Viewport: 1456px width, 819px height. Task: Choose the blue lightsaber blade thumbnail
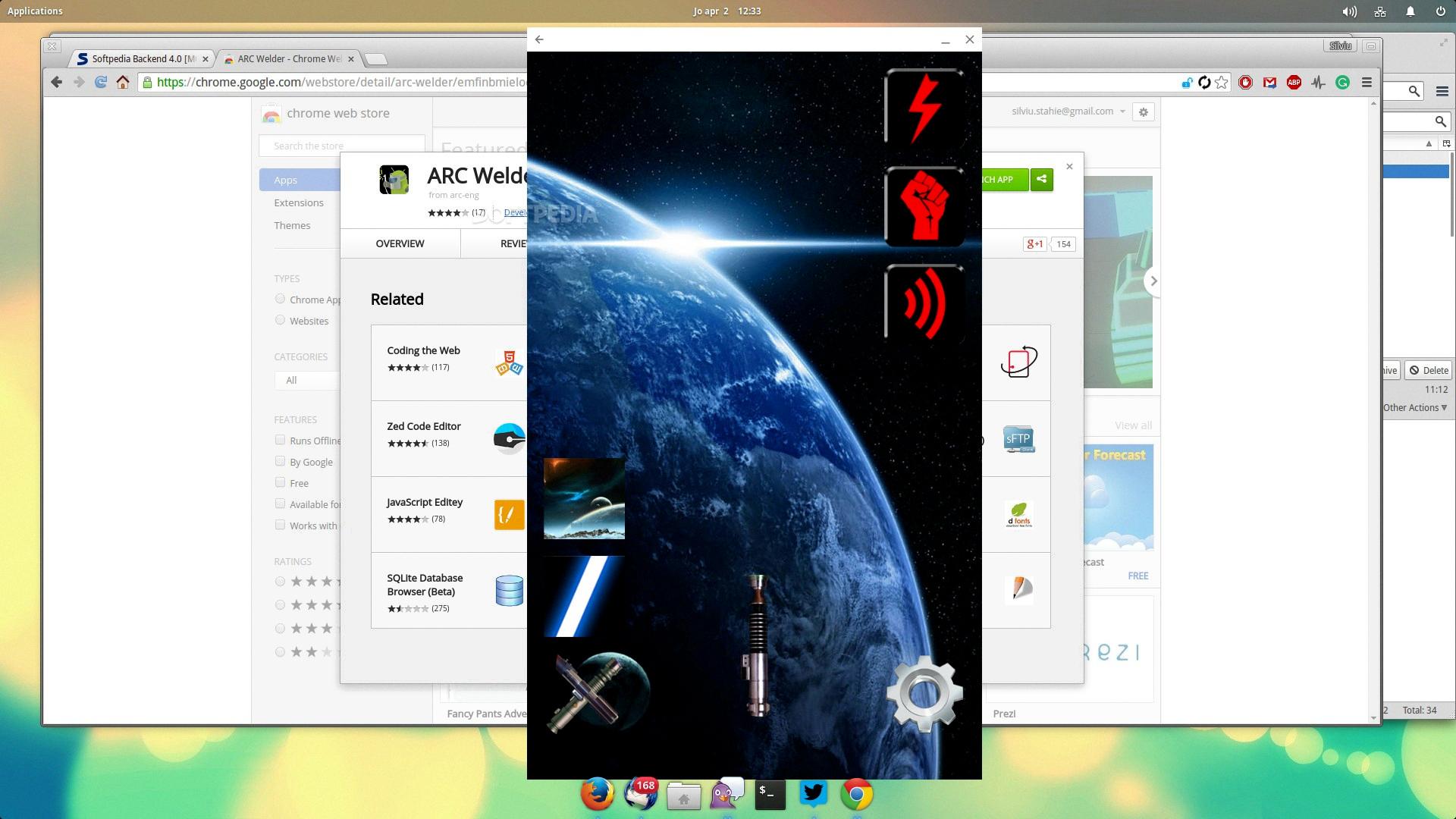[584, 596]
